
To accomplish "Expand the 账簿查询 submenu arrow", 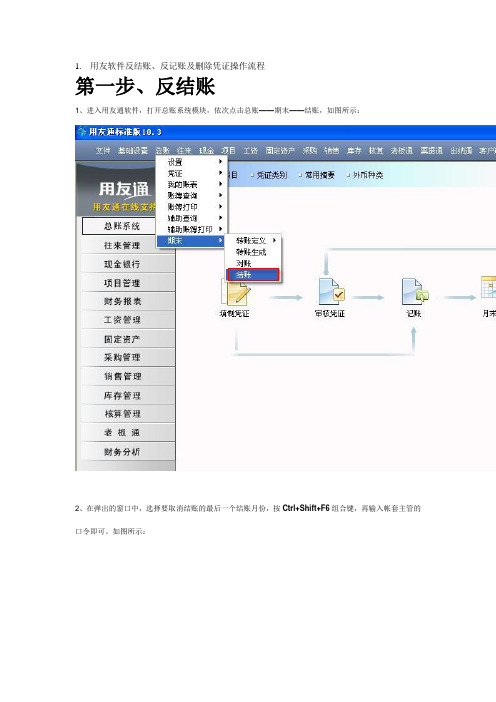I will [220, 195].
